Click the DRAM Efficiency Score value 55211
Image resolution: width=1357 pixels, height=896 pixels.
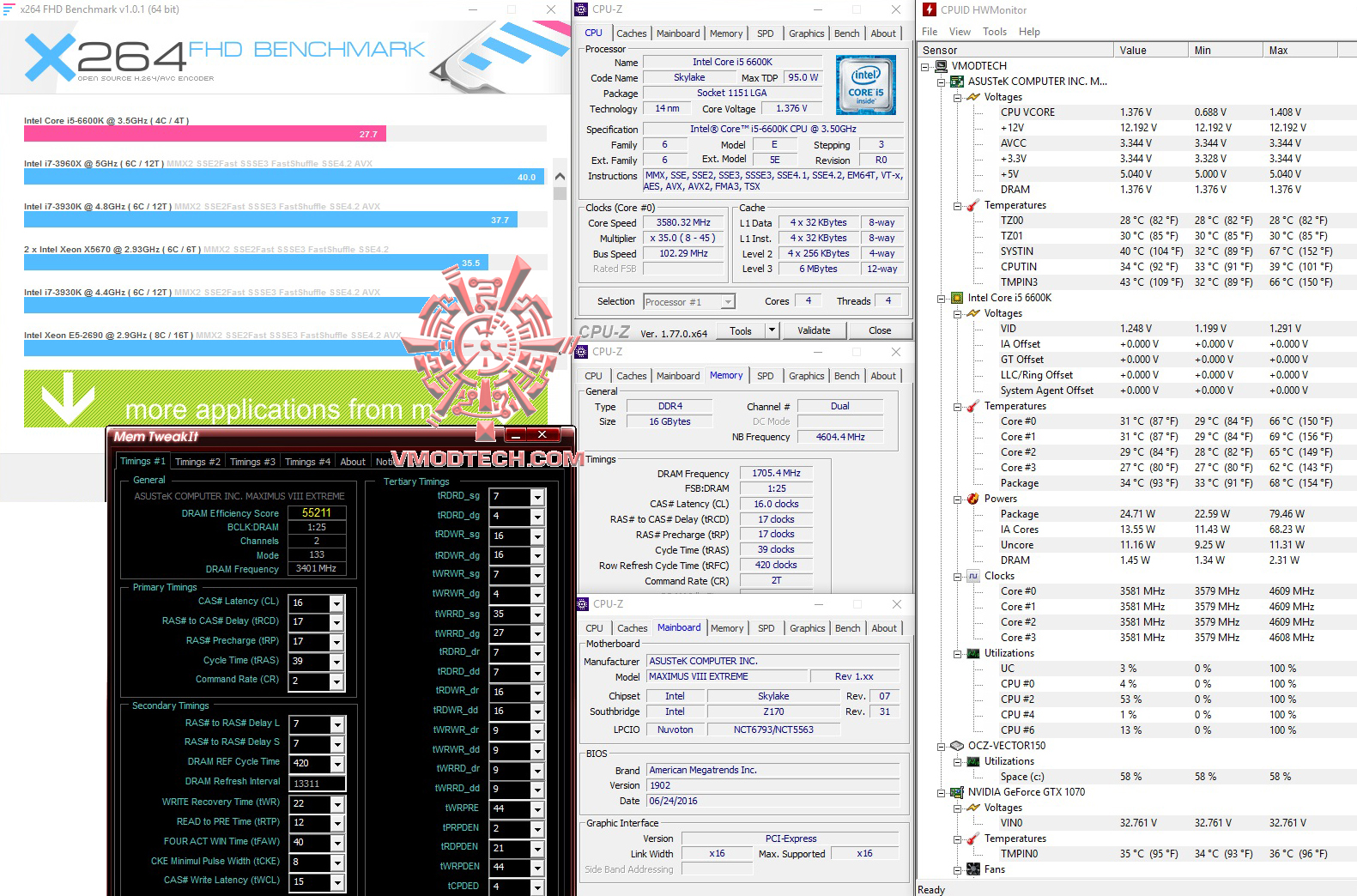point(316,512)
